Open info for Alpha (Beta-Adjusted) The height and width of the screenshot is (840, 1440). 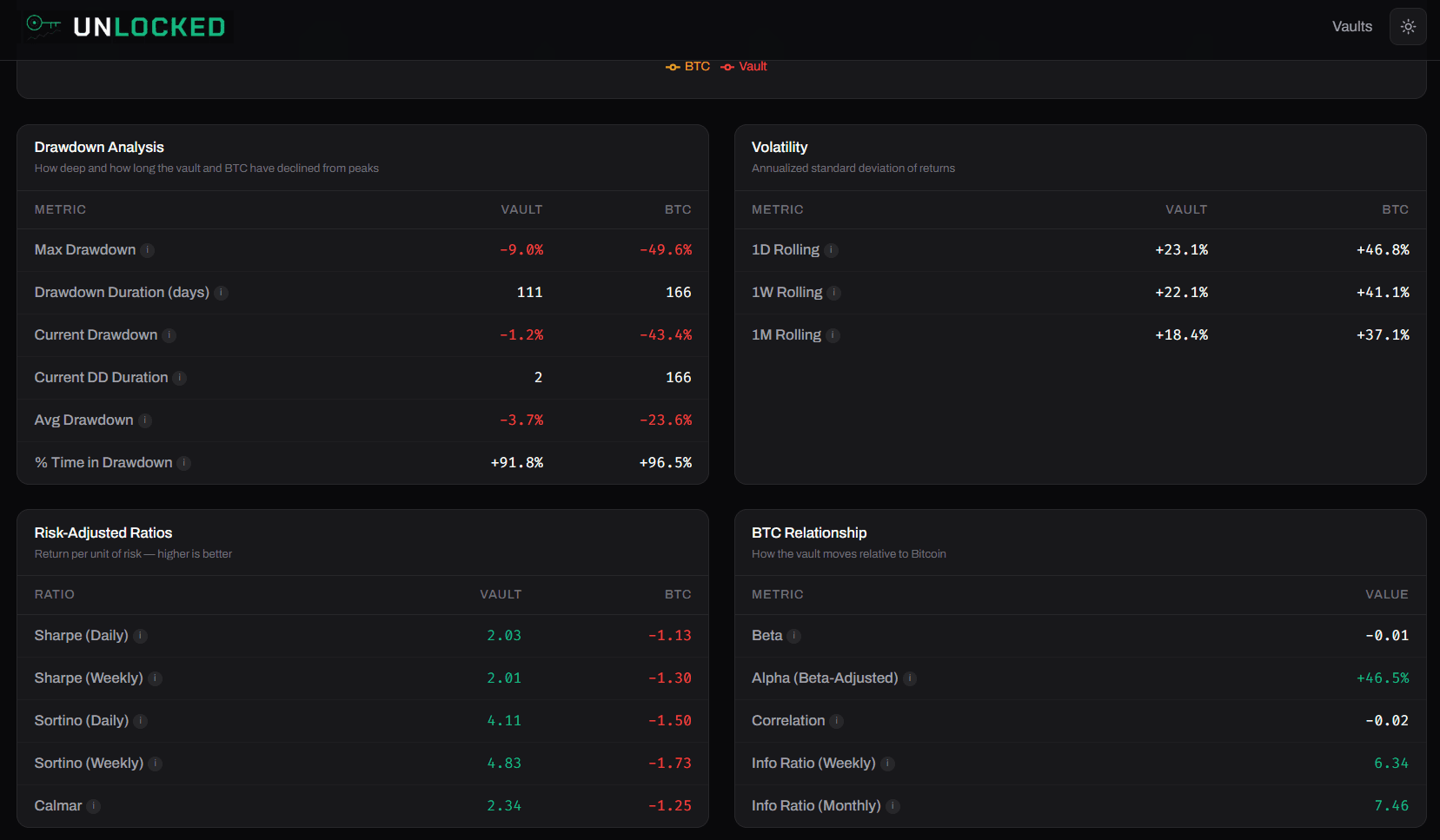tap(910, 678)
